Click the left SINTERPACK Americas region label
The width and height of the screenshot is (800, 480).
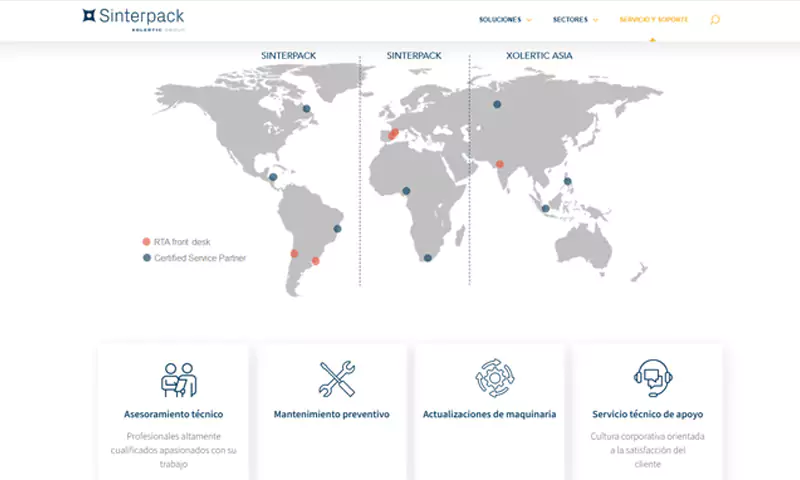pyautogui.click(x=289, y=56)
